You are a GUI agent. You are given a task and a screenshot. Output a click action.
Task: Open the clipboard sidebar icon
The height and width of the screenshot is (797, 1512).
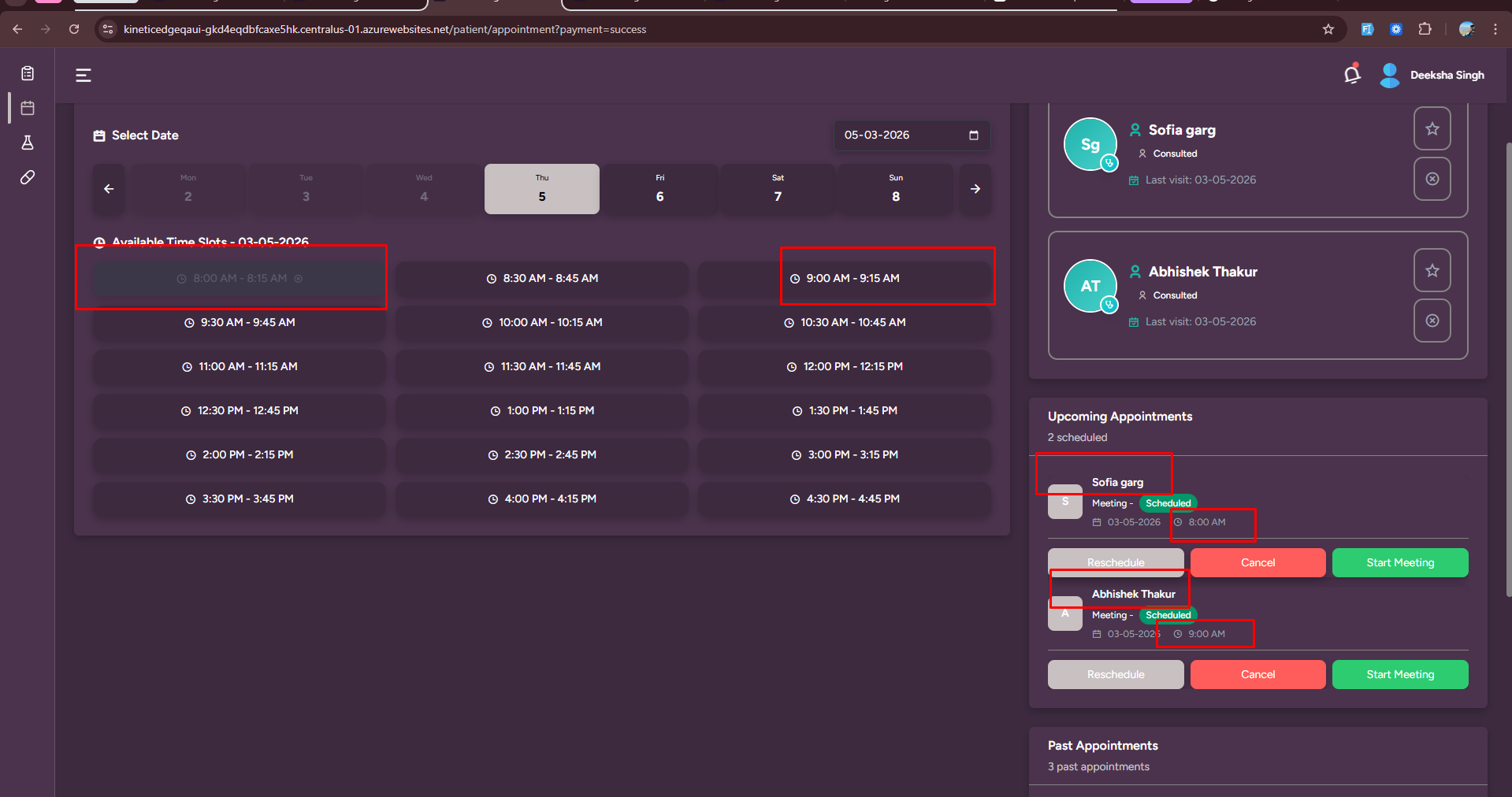[x=28, y=73]
